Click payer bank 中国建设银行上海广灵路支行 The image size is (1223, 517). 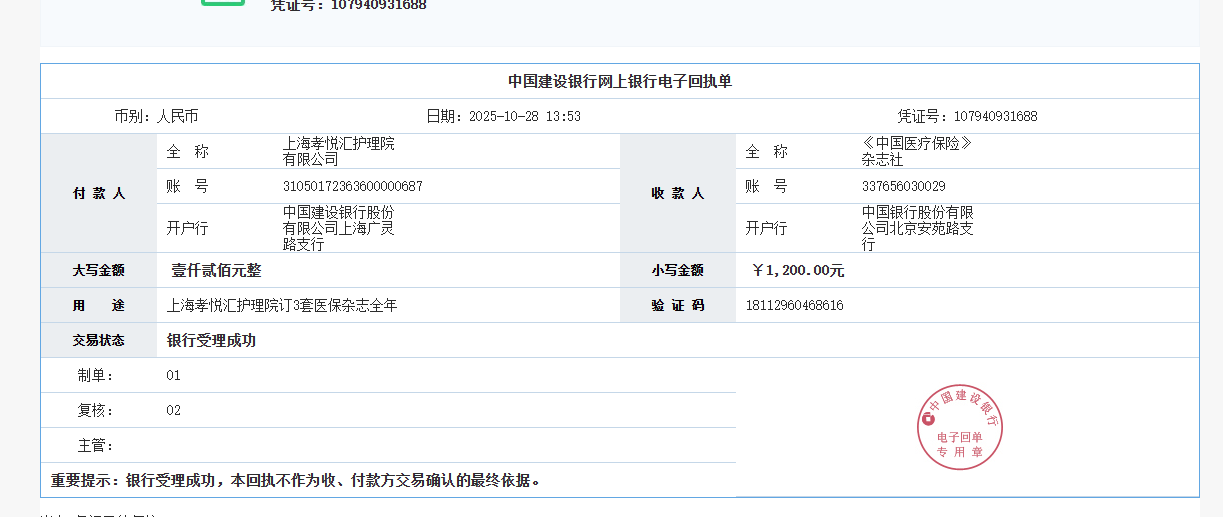pyautogui.click(x=338, y=228)
